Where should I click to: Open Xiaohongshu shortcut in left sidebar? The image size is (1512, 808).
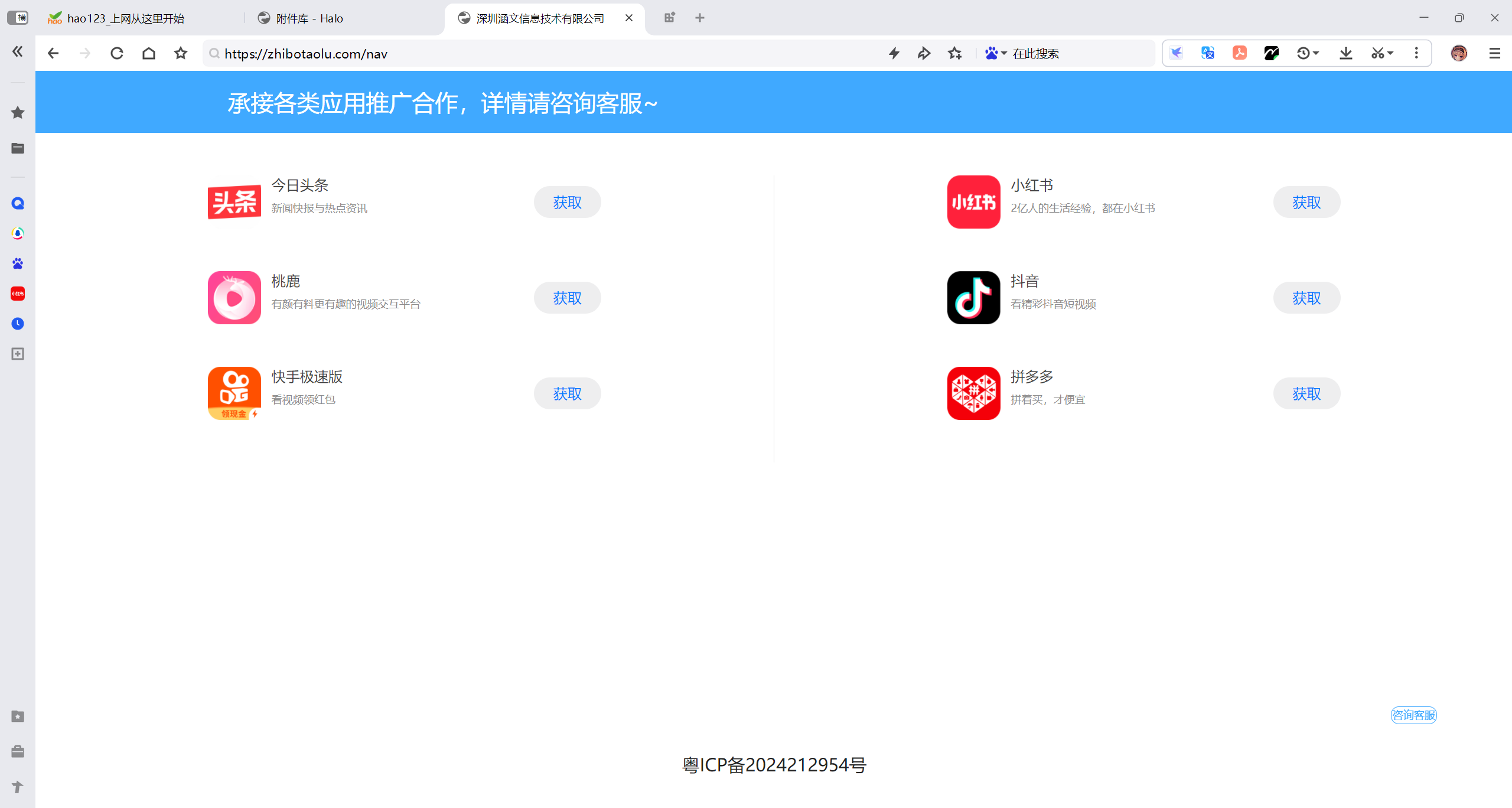click(x=18, y=294)
